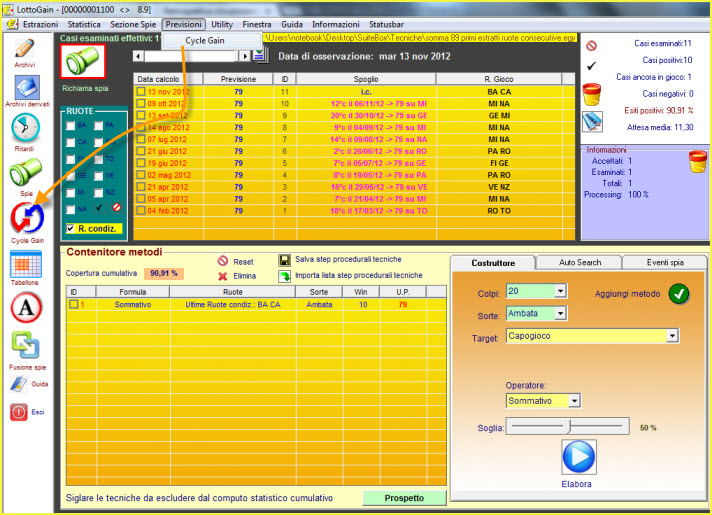Switch to Eventi spia tab

coord(665,262)
